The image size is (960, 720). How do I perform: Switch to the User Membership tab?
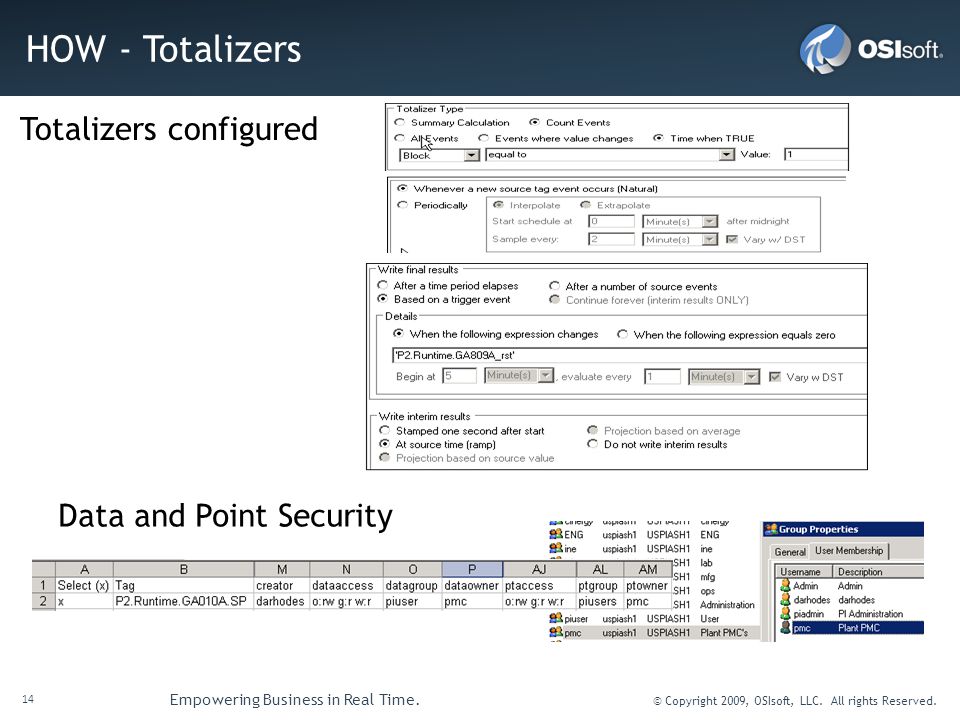[x=849, y=550]
